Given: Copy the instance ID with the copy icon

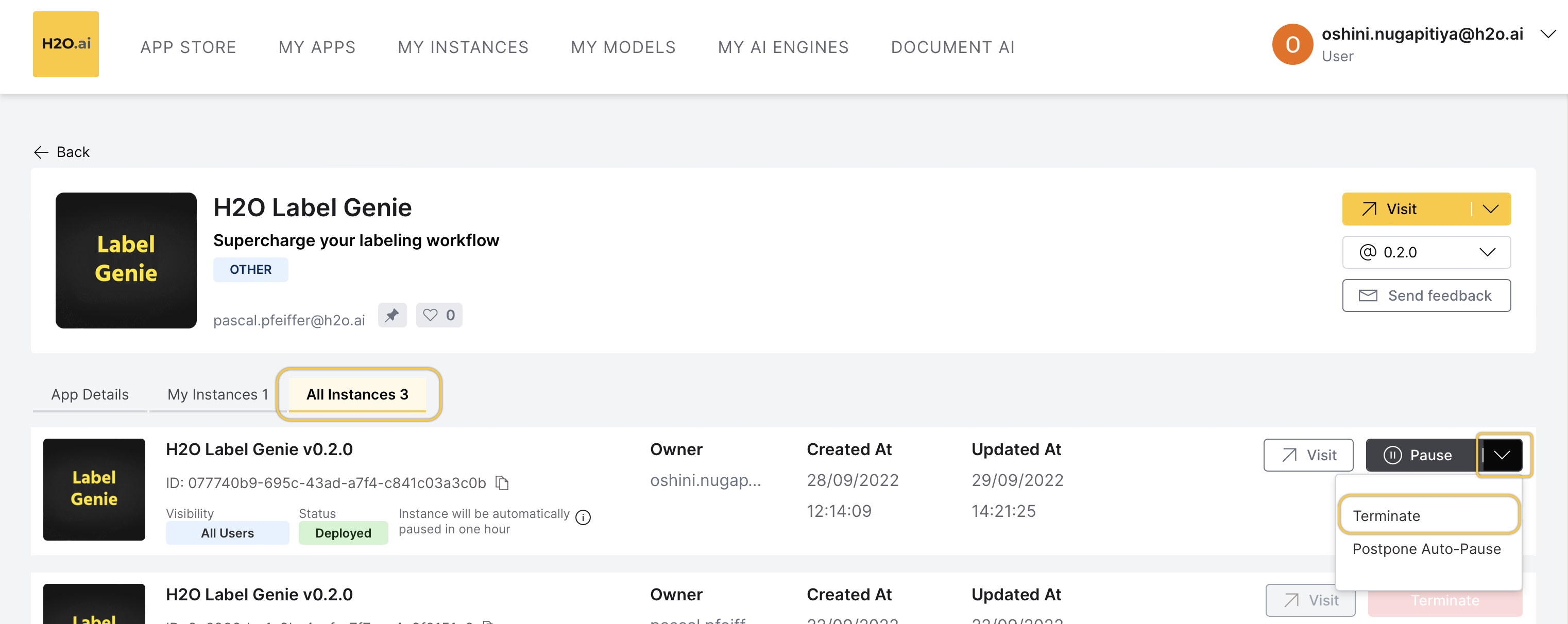Looking at the screenshot, I should 502,483.
